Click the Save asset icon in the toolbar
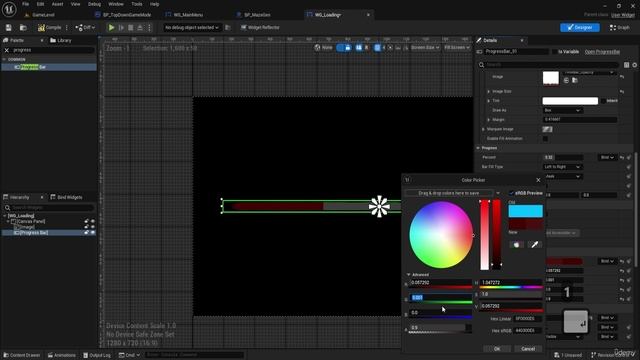The height and width of the screenshot is (360, 640). pos(9,27)
